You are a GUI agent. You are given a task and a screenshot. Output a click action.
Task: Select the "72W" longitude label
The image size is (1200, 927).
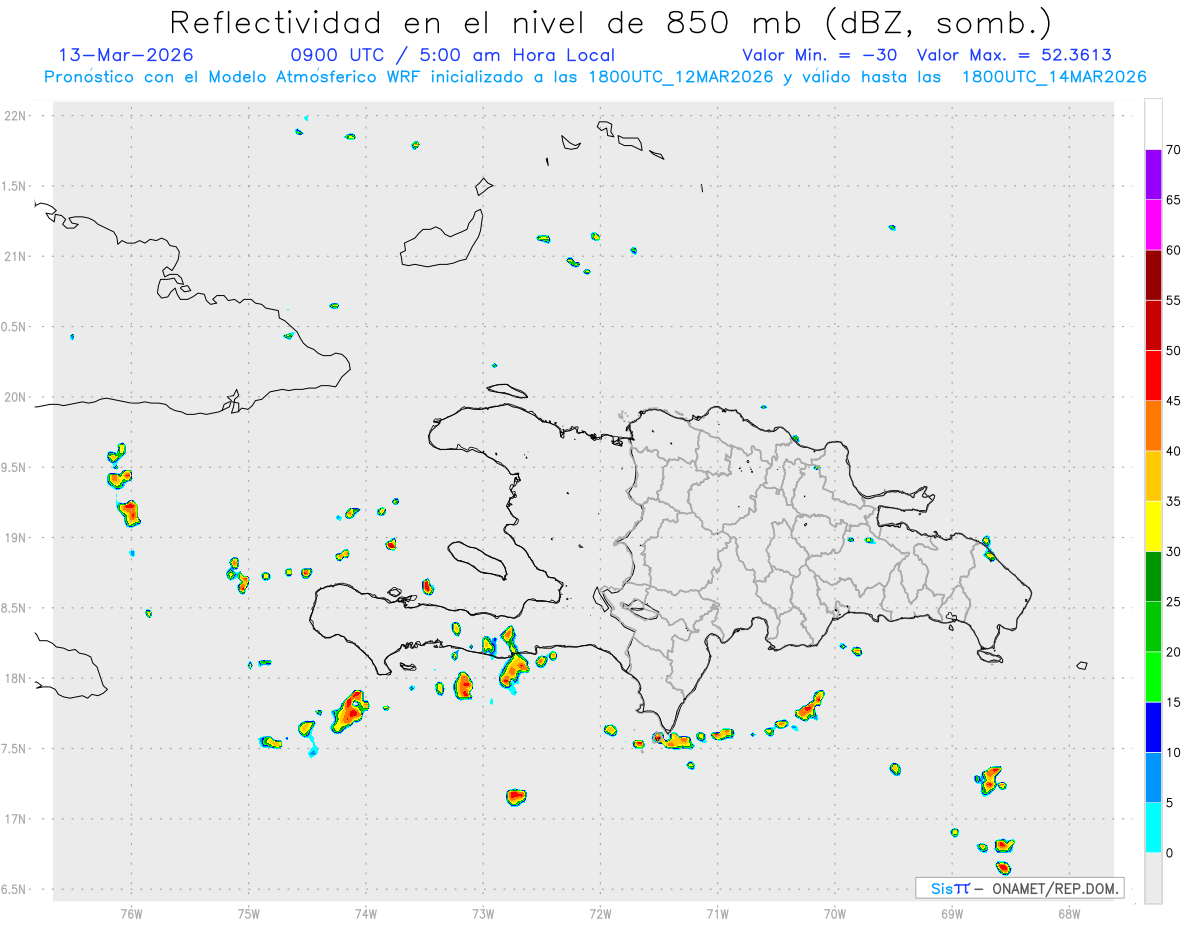(600, 913)
